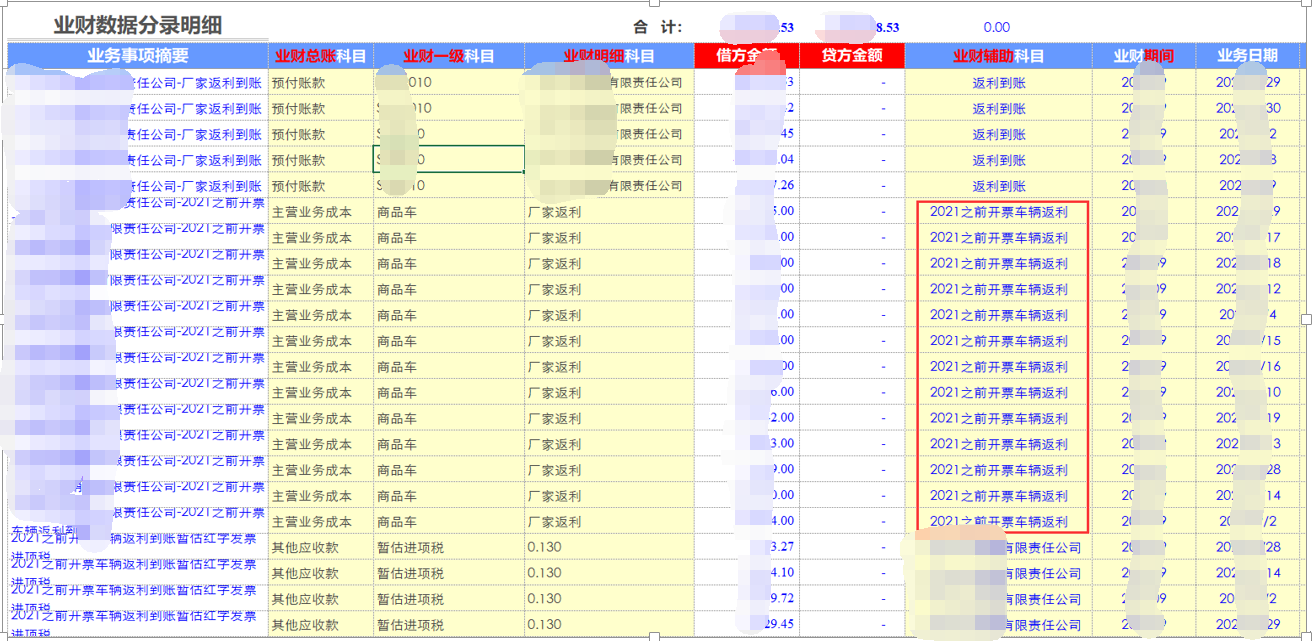
Task: Click the top 返利到账 cell
Action: click(x=997, y=82)
